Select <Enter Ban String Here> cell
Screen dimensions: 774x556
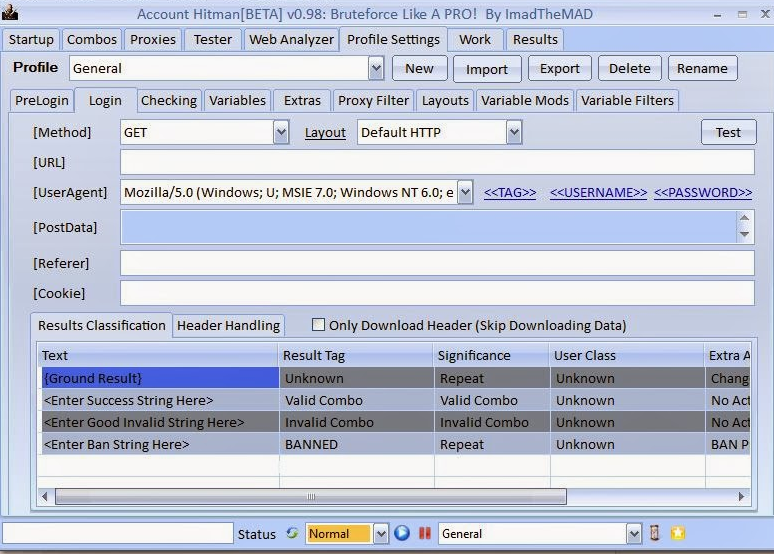[159, 444]
